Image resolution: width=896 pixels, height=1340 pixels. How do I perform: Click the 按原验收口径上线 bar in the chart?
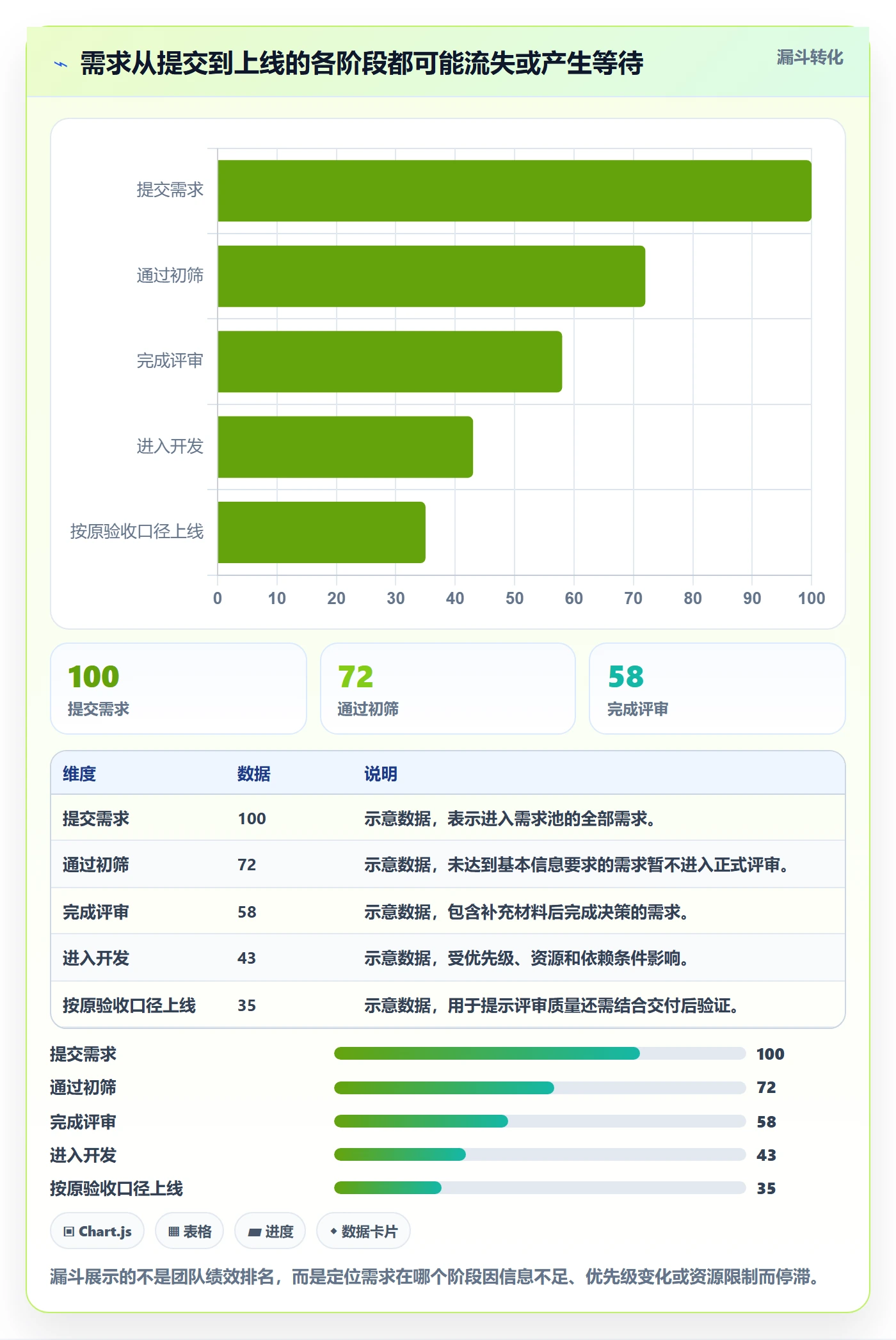pyautogui.click(x=321, y=532)
